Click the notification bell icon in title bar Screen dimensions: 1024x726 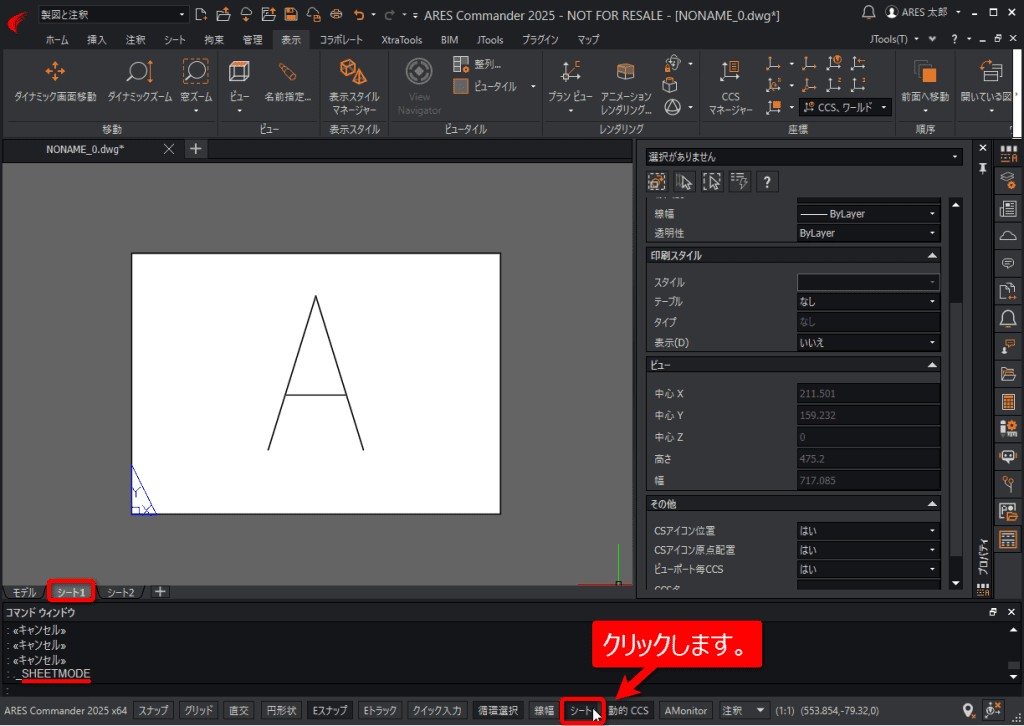(x=868, y=13)
